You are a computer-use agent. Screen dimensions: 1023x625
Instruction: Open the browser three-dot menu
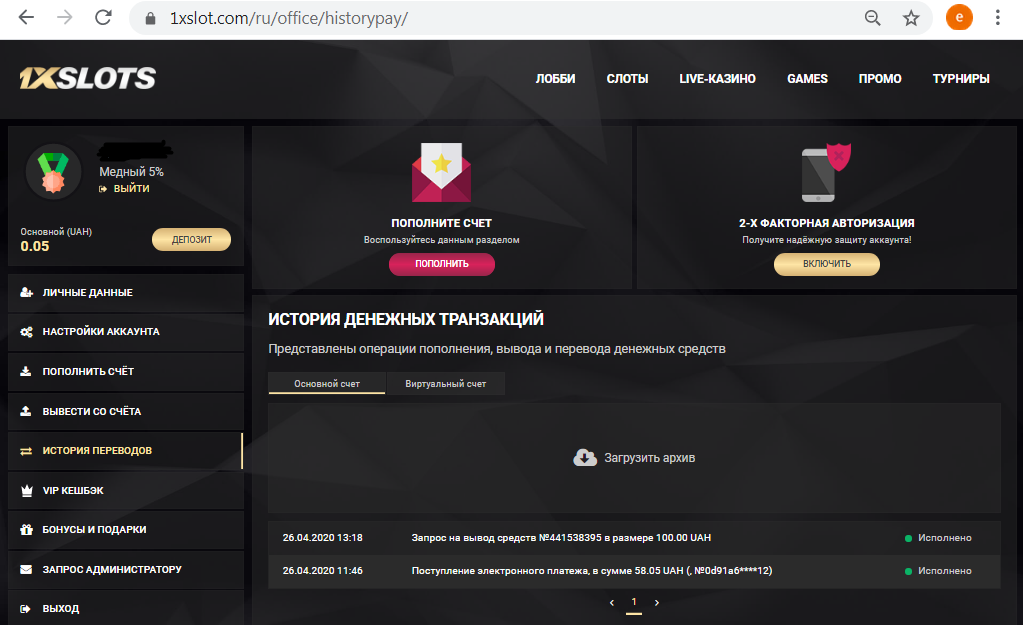[998, 18]
